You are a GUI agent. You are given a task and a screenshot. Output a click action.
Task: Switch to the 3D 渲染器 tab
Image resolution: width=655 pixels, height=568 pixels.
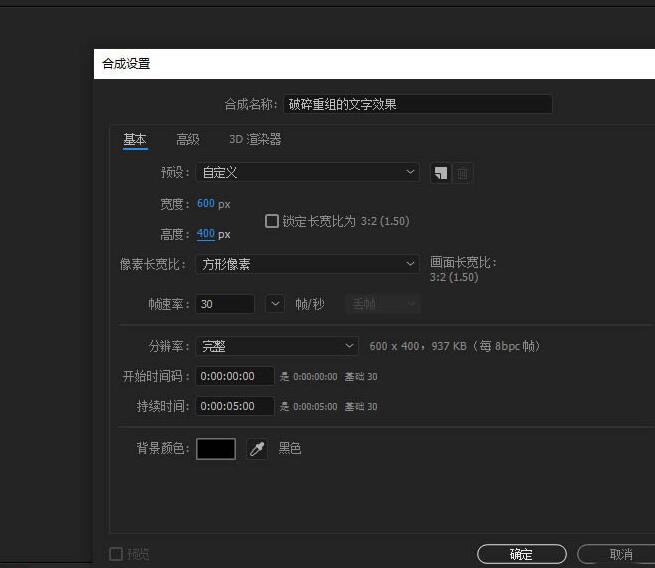coord(255,139)
